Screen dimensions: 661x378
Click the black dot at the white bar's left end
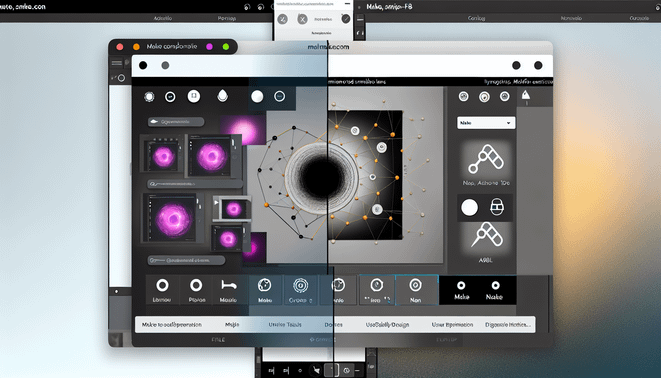pos(143,65)
